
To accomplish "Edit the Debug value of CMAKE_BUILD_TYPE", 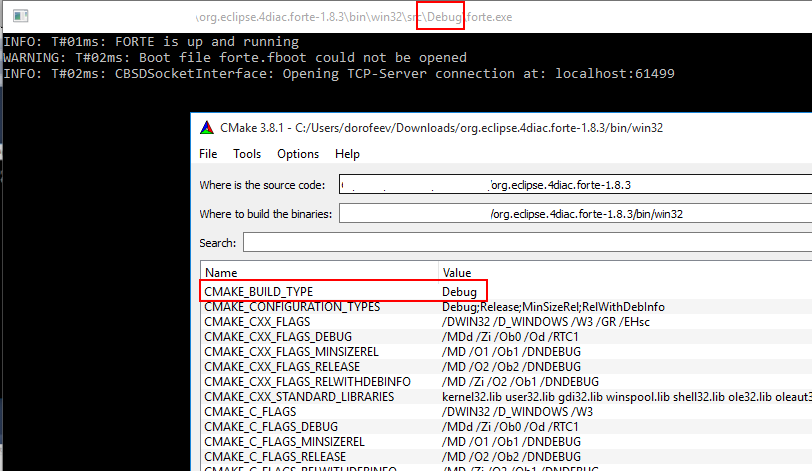I will pyautogui.click(x=459, y=291).
